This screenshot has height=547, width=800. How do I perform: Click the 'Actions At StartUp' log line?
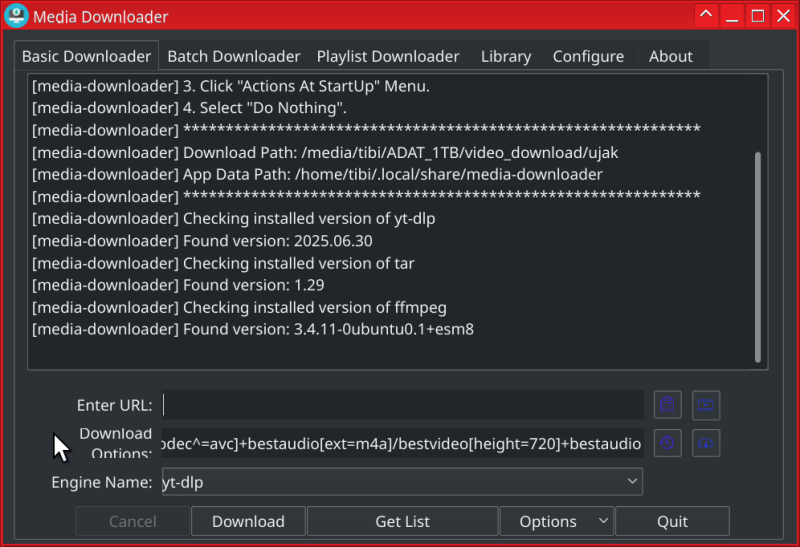click(x=231, y=86)
